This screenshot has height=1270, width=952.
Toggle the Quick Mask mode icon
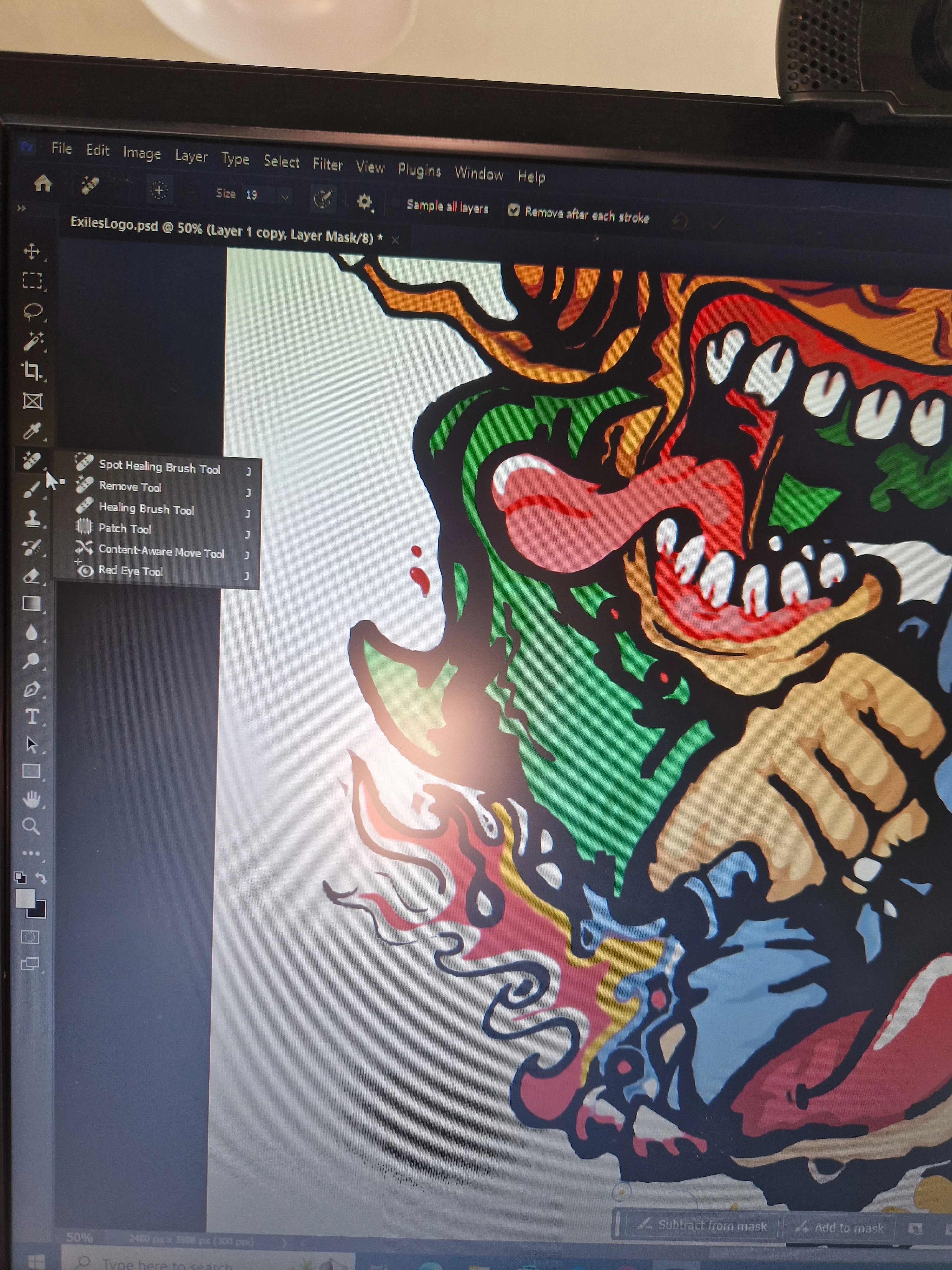[30, 938]
